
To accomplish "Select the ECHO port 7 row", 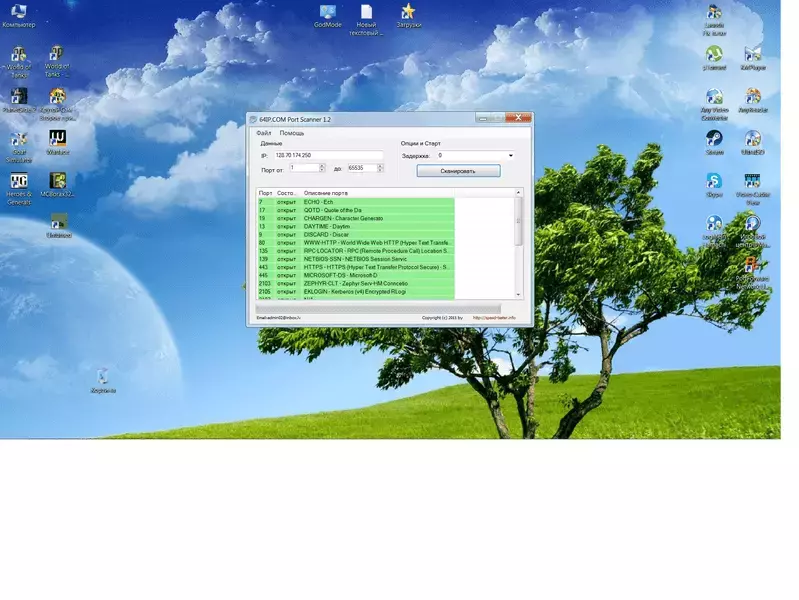I will click(356, 202).
